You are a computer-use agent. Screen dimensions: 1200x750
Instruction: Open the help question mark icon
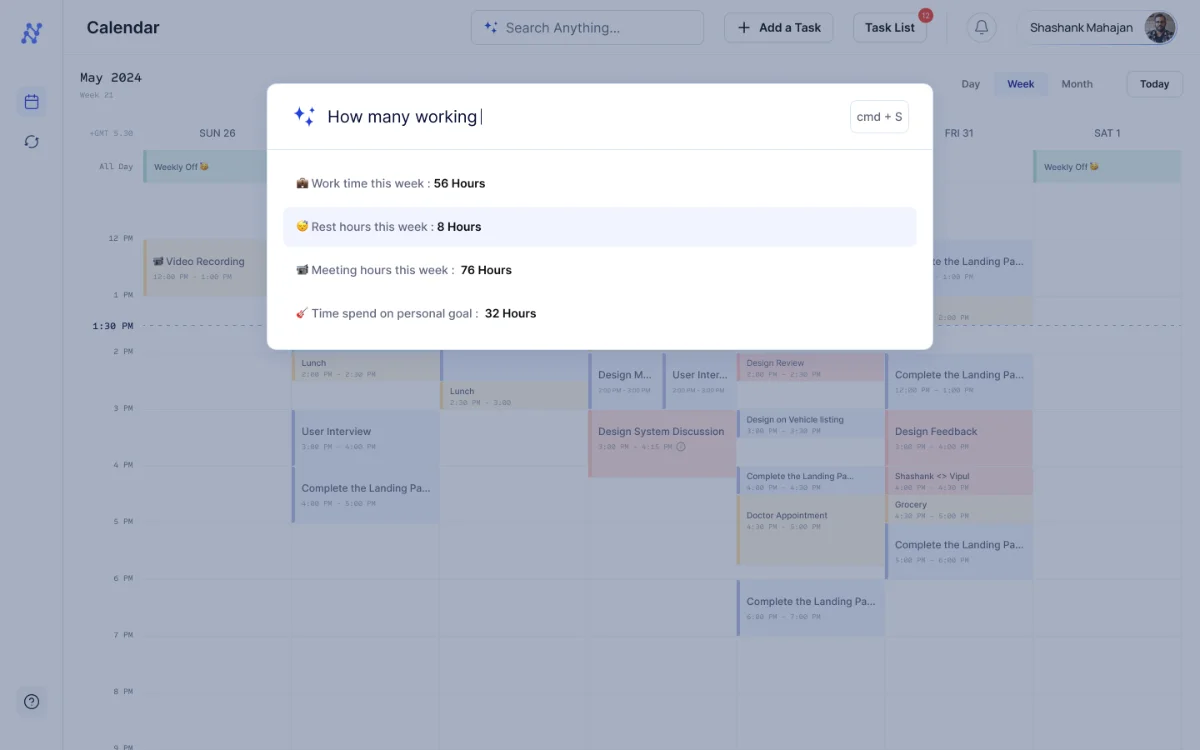pyautogui.click(x=31, y=702)
